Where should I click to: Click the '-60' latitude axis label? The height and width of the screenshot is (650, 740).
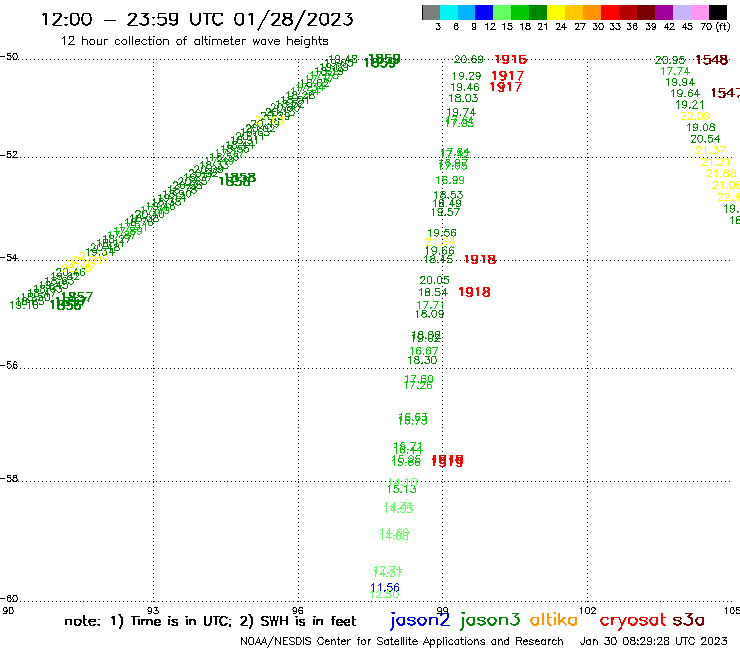pyautogui.click(x=9, y=599)
